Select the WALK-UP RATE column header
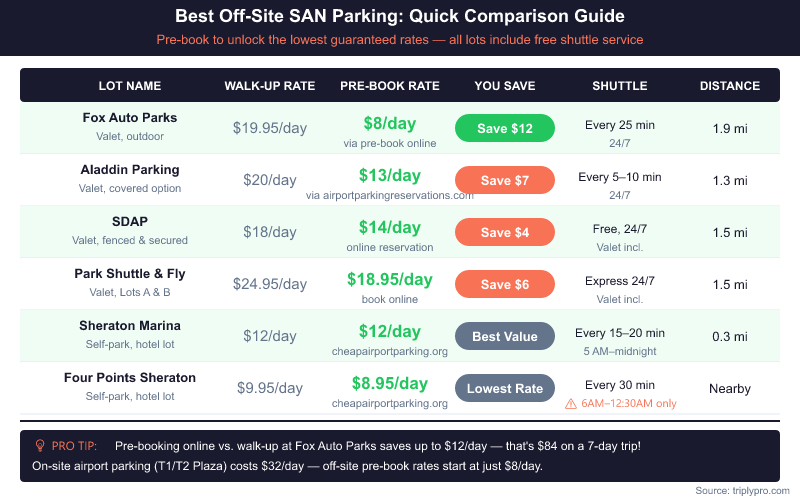 point(270,86)
